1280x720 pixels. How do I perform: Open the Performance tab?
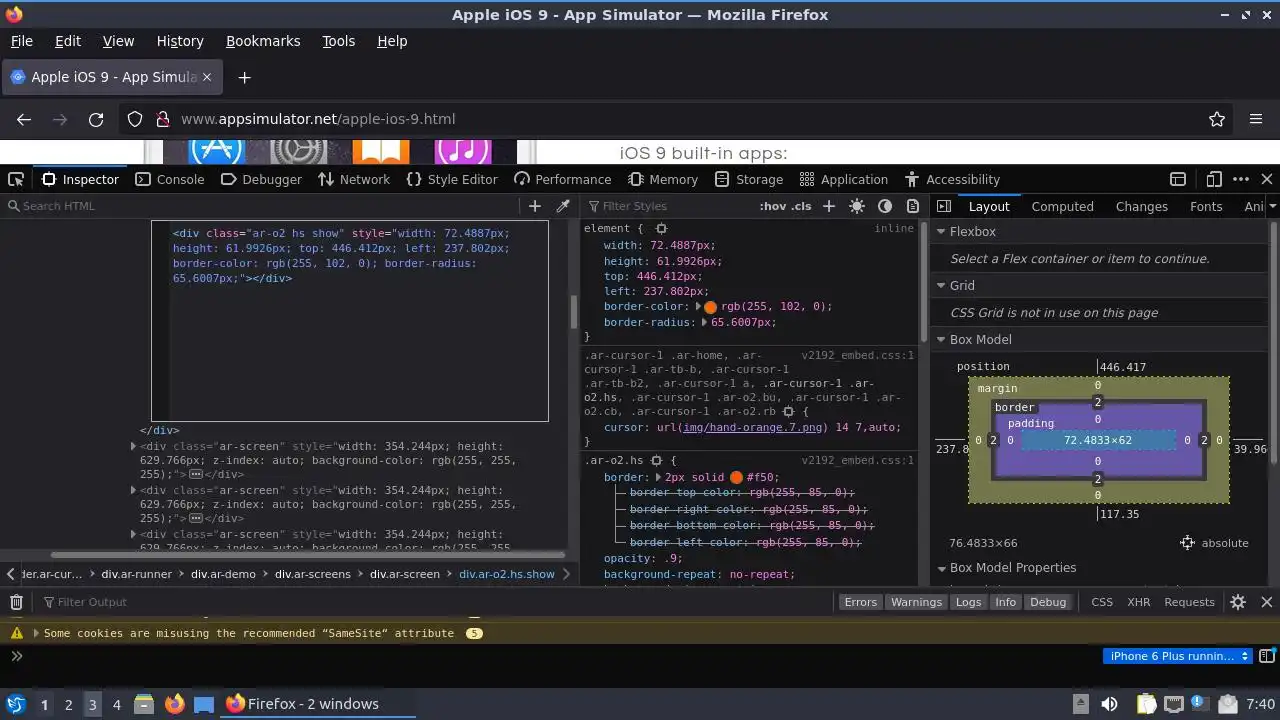[x=562, y=179]
